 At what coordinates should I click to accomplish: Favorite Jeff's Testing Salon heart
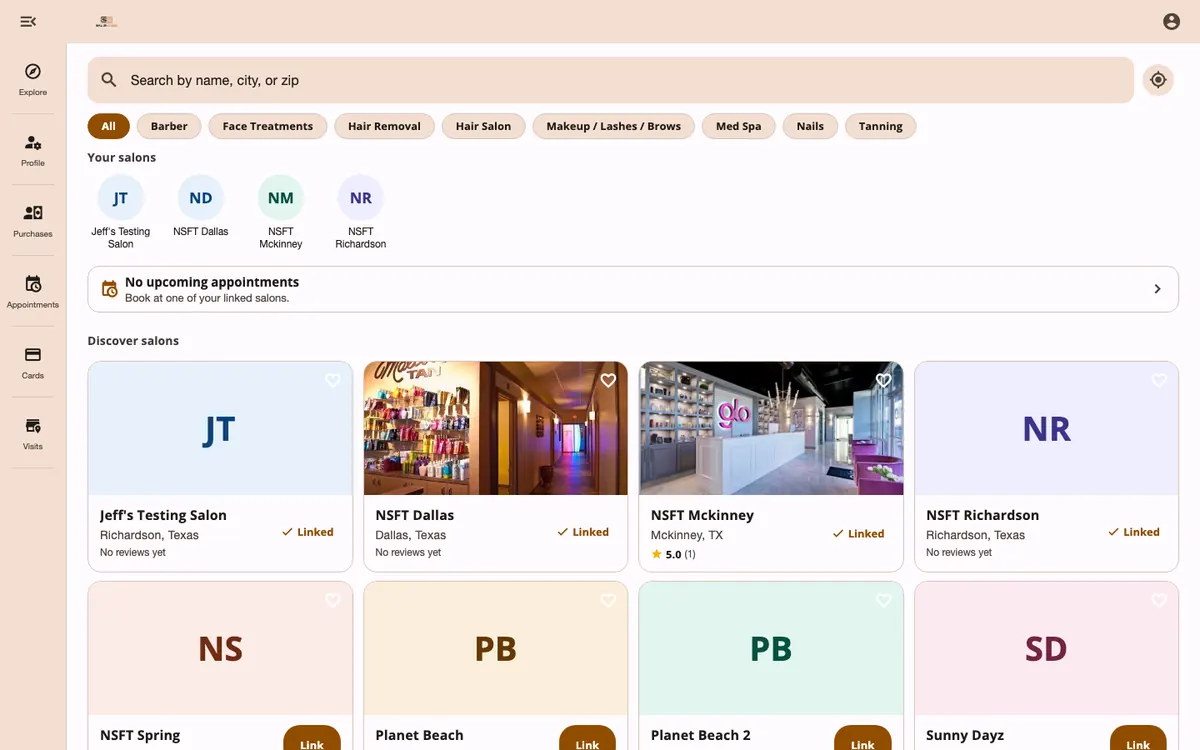point(333,380)
